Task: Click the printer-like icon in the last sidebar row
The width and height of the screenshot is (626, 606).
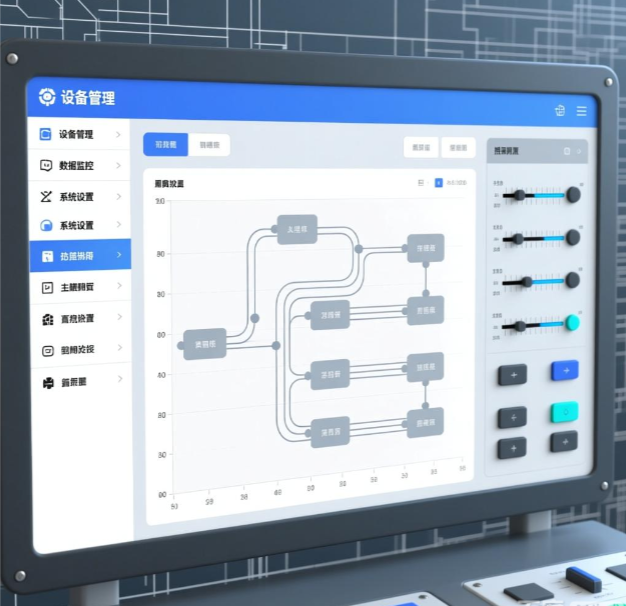Action: click(x=48, y=383)
